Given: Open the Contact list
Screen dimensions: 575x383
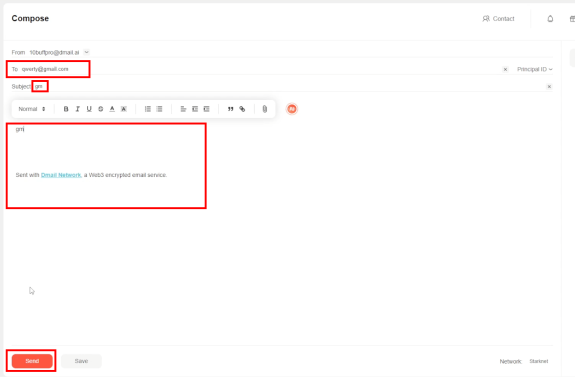Looking at the screenshot, I should click(498, 19).
